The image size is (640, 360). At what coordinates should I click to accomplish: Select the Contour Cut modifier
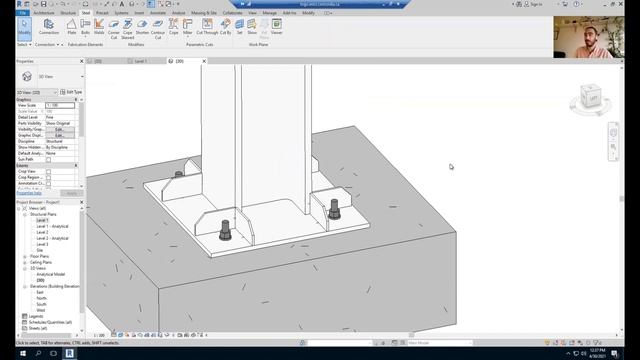(x=158, y=29)
